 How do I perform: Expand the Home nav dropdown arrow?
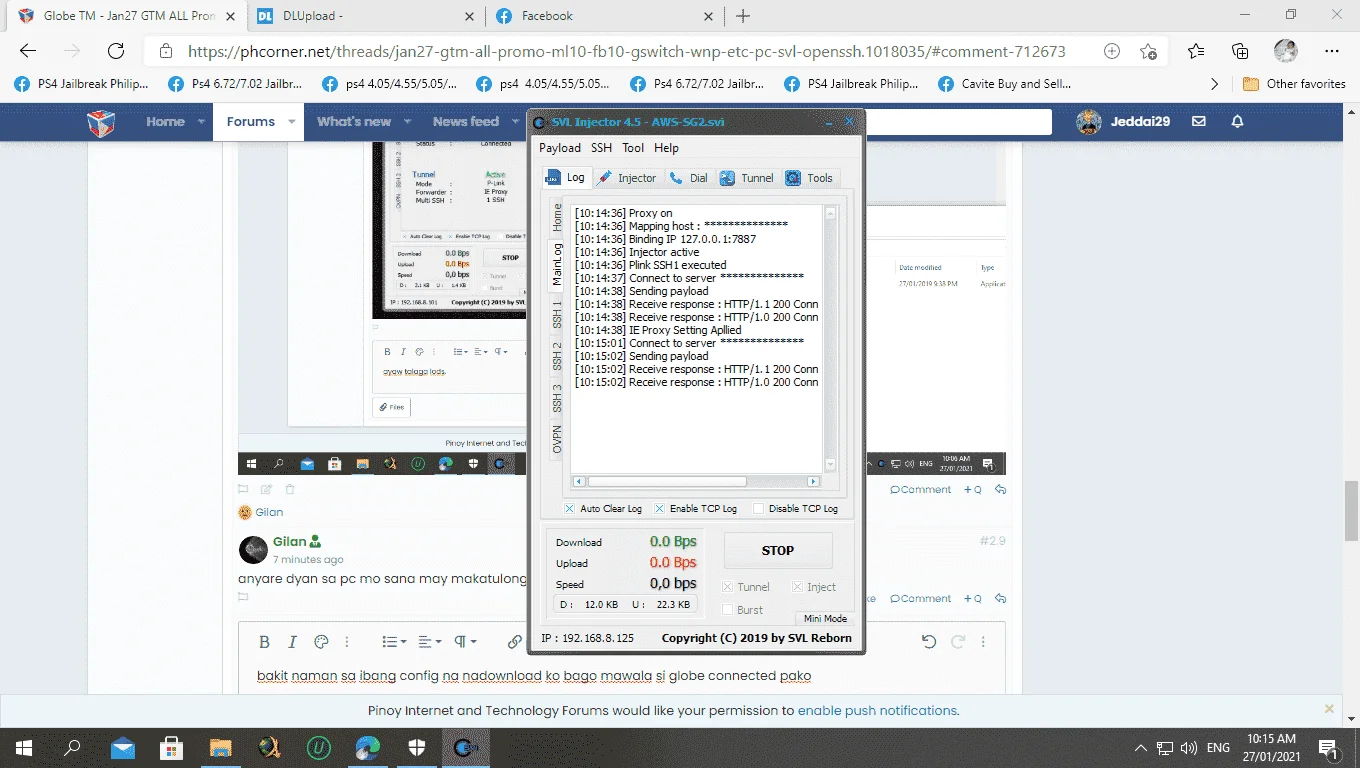coord(201,122)
